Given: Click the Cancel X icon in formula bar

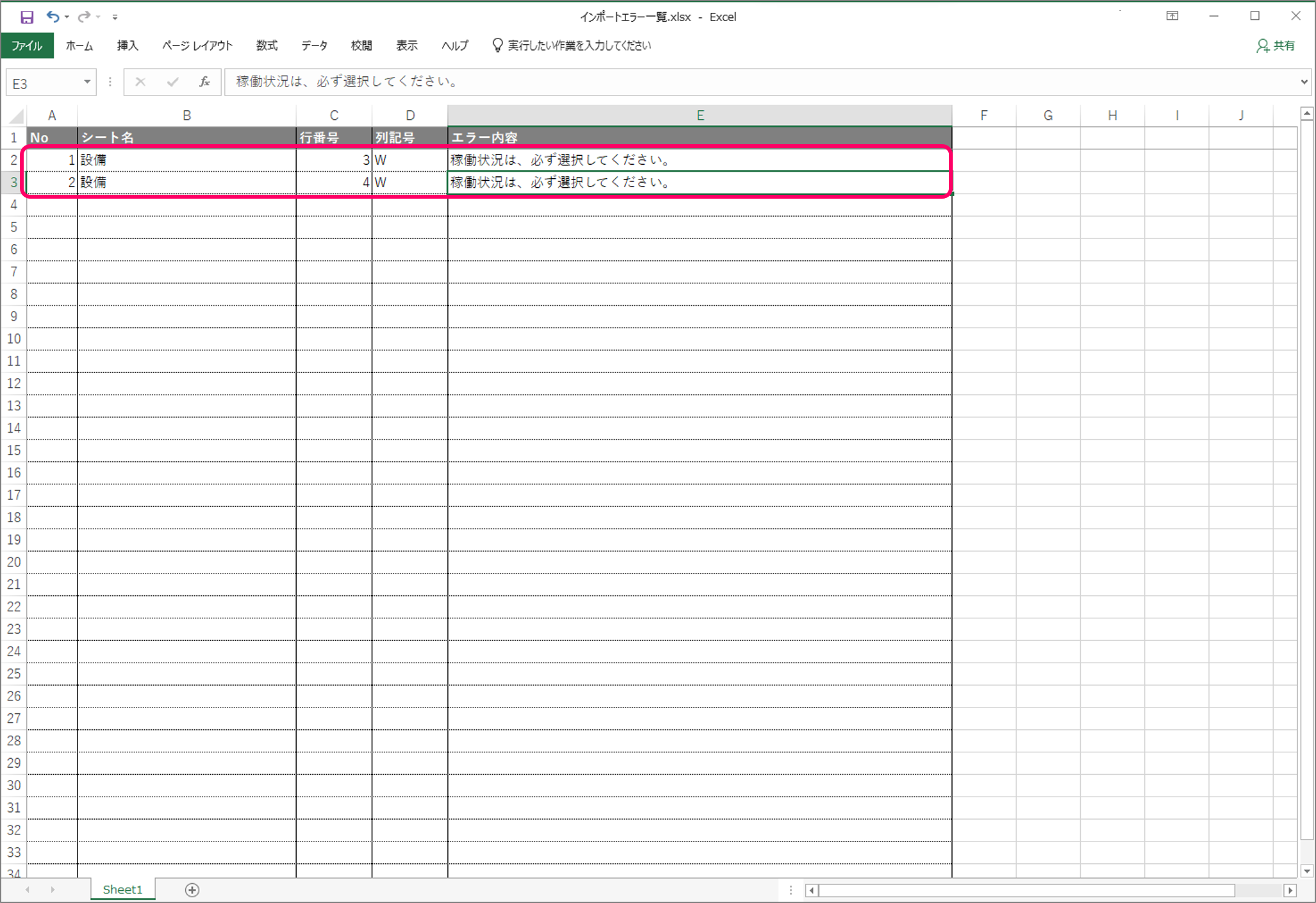Looking at the screenshot, I should 140,82.
